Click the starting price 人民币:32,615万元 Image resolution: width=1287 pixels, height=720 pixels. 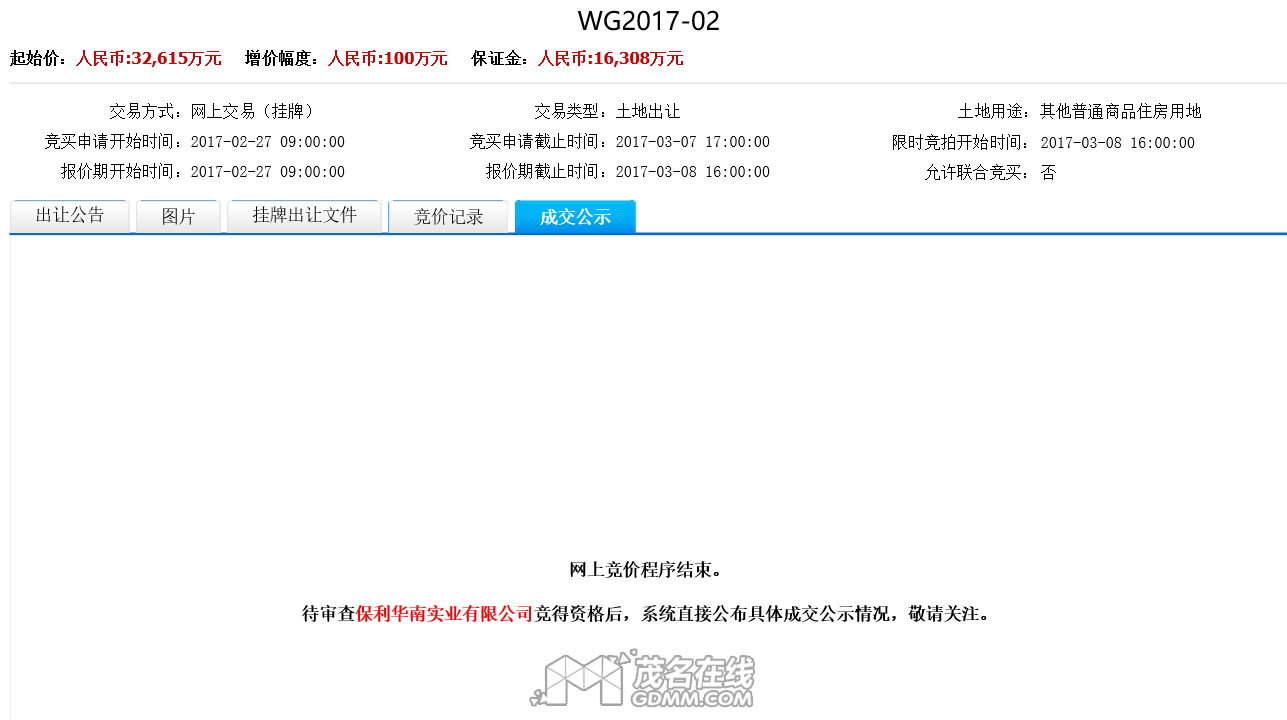click(149, 59)
